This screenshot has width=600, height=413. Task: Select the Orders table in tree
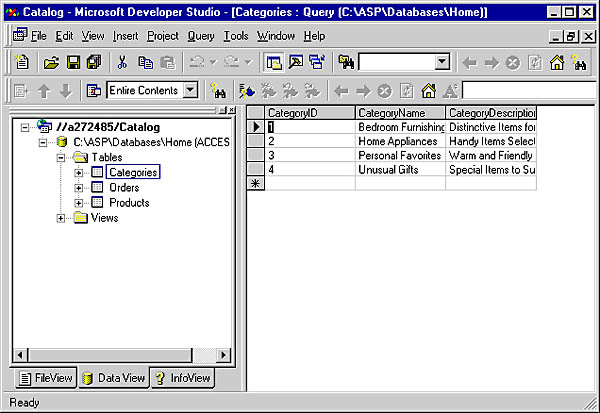tap(124, 188)
